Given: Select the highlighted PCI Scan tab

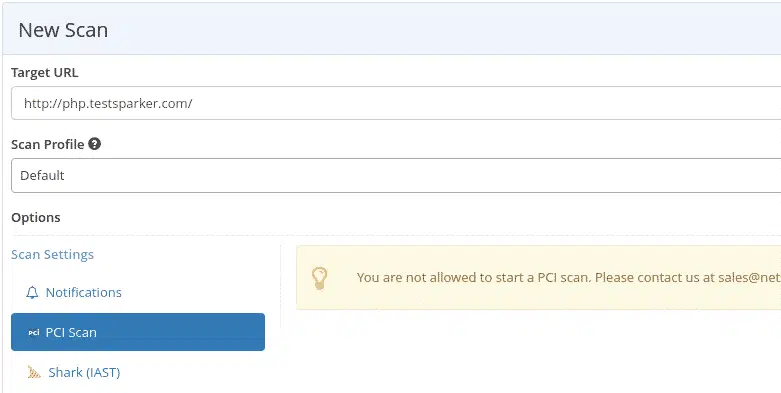Looking at the screenshot, I should coord(138,332).
